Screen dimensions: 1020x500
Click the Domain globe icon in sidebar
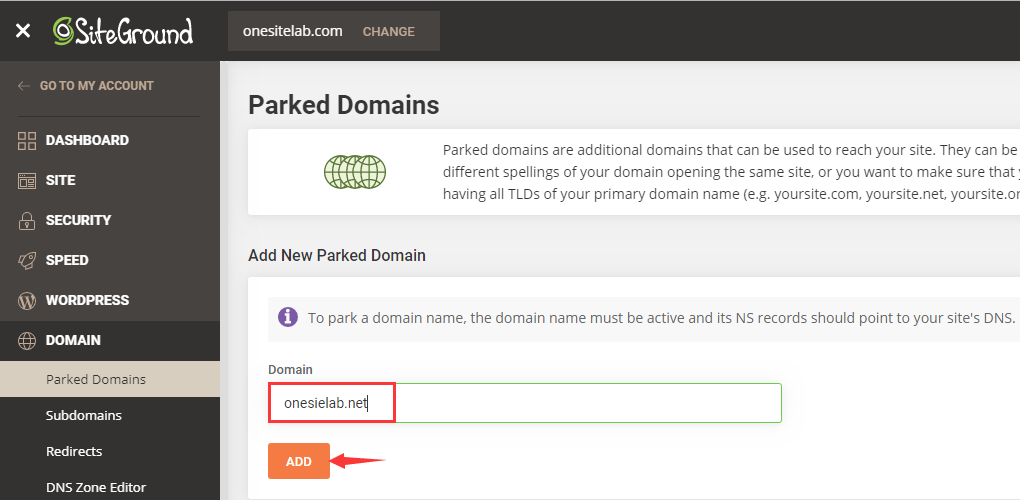pyautogui.click(x=27, y=340)
